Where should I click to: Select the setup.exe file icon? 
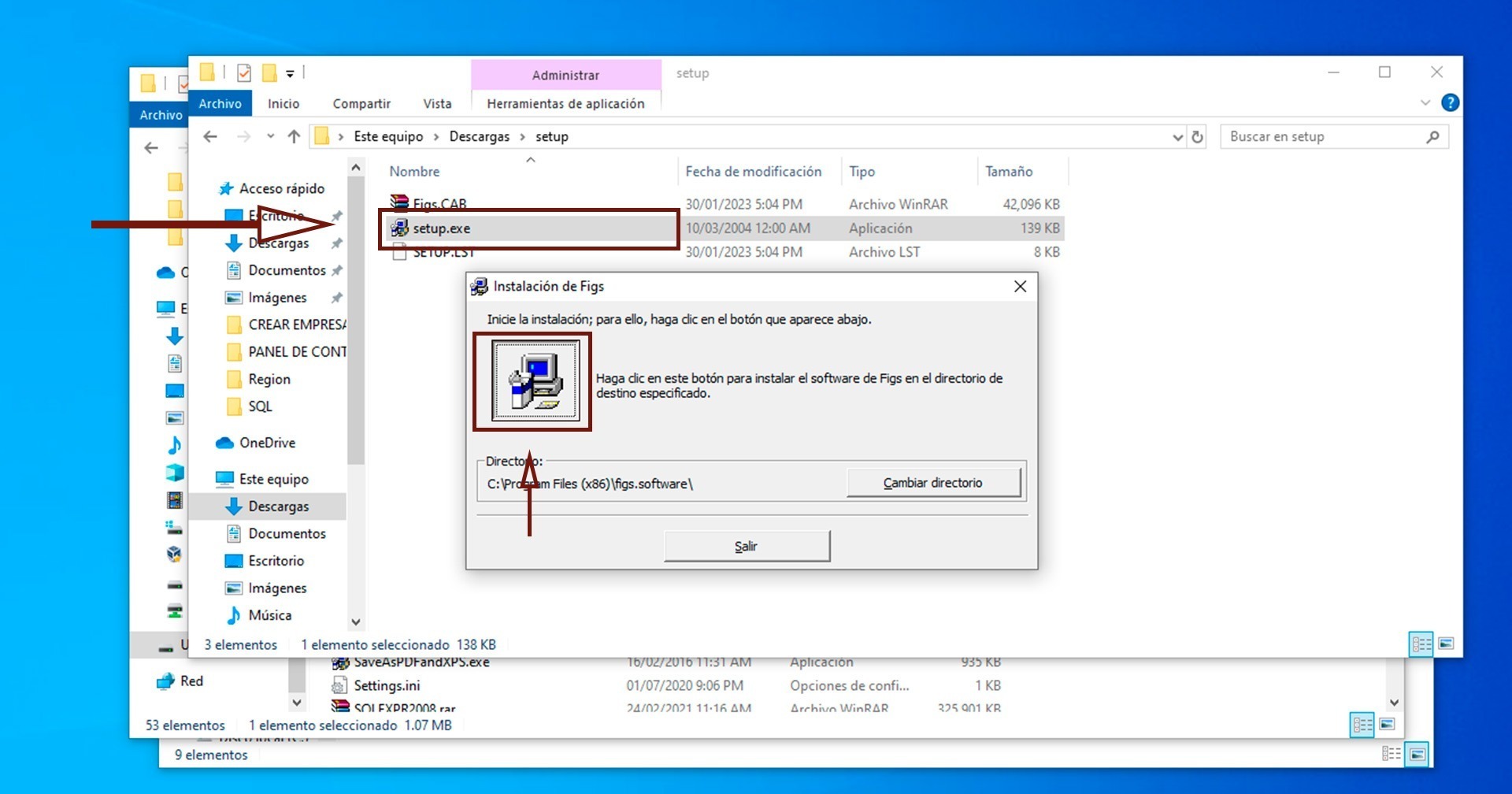click(400, 228)
